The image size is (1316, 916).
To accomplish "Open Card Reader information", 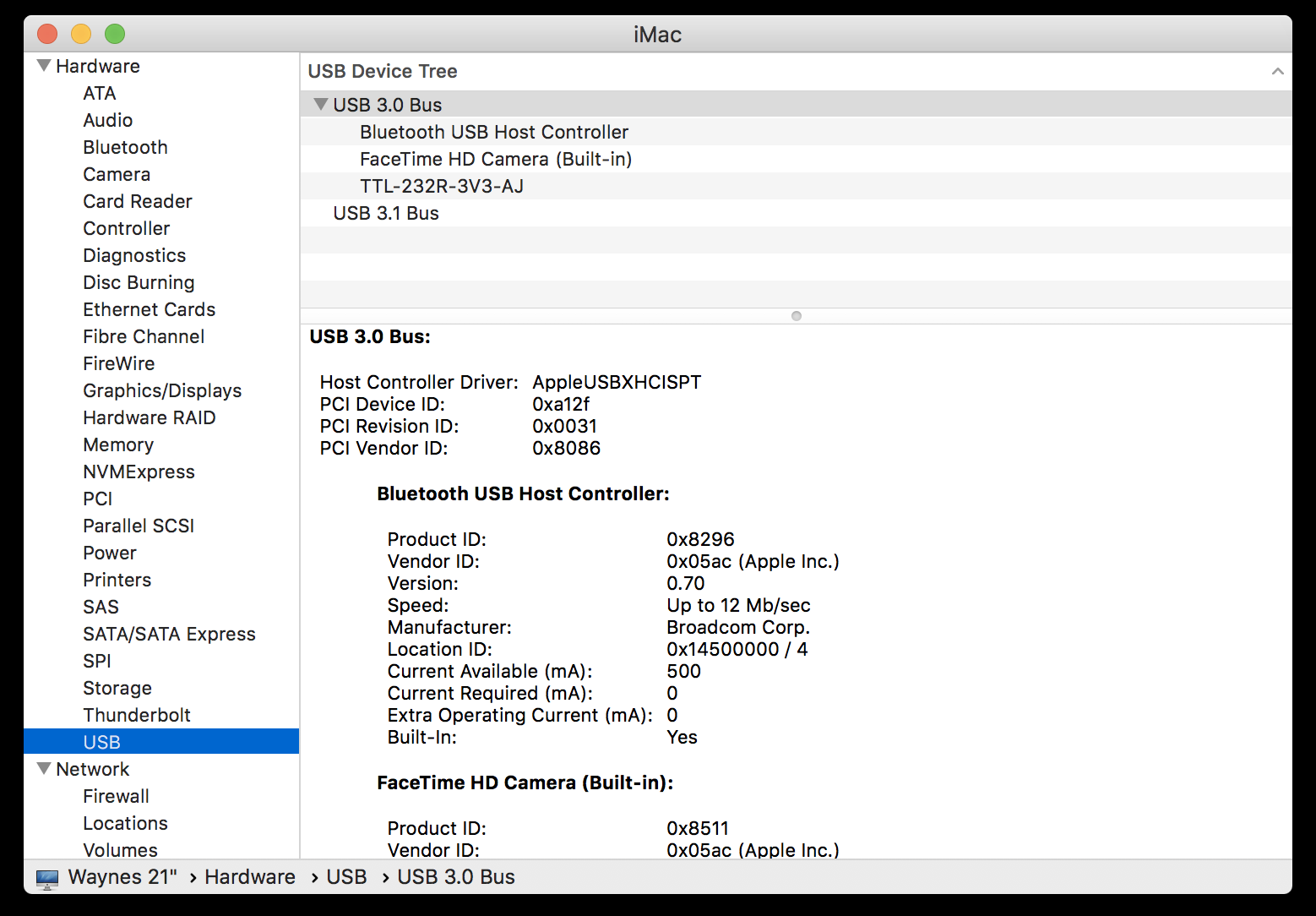I will click(x=138, y=201).
